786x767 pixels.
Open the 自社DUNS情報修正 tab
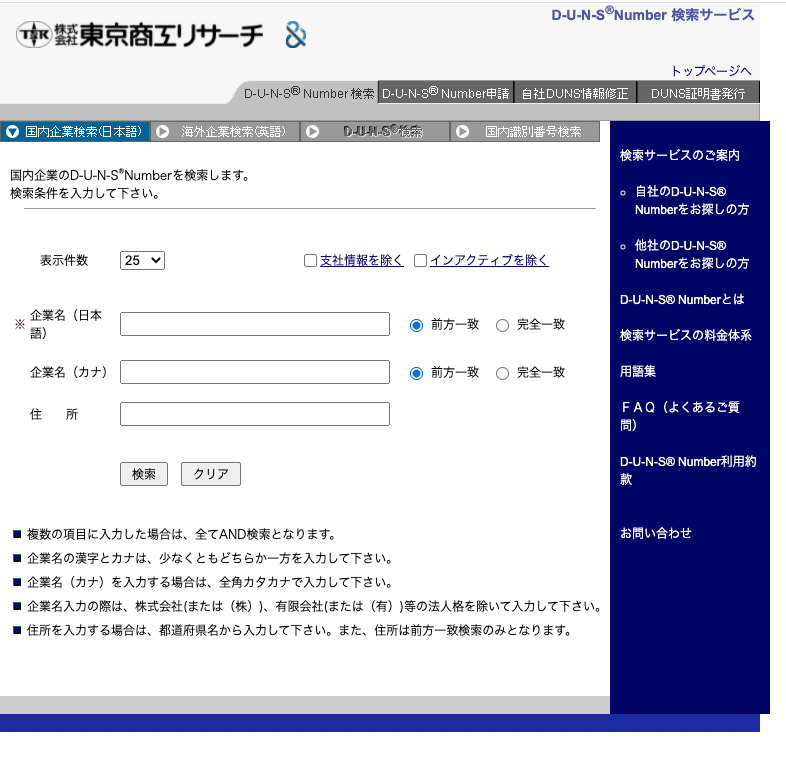575,93
